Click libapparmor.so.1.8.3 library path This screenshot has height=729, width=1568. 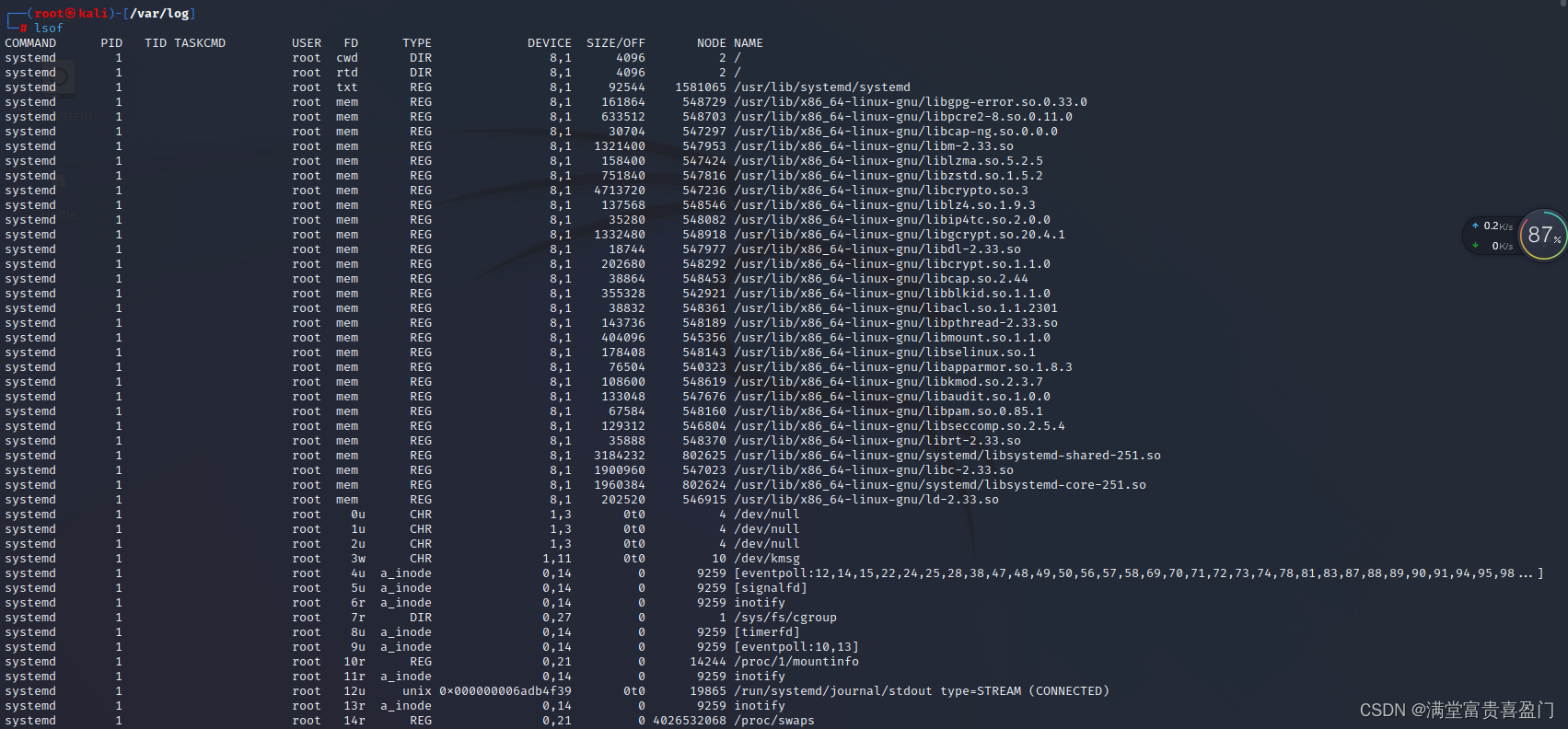tap(903, 367)
